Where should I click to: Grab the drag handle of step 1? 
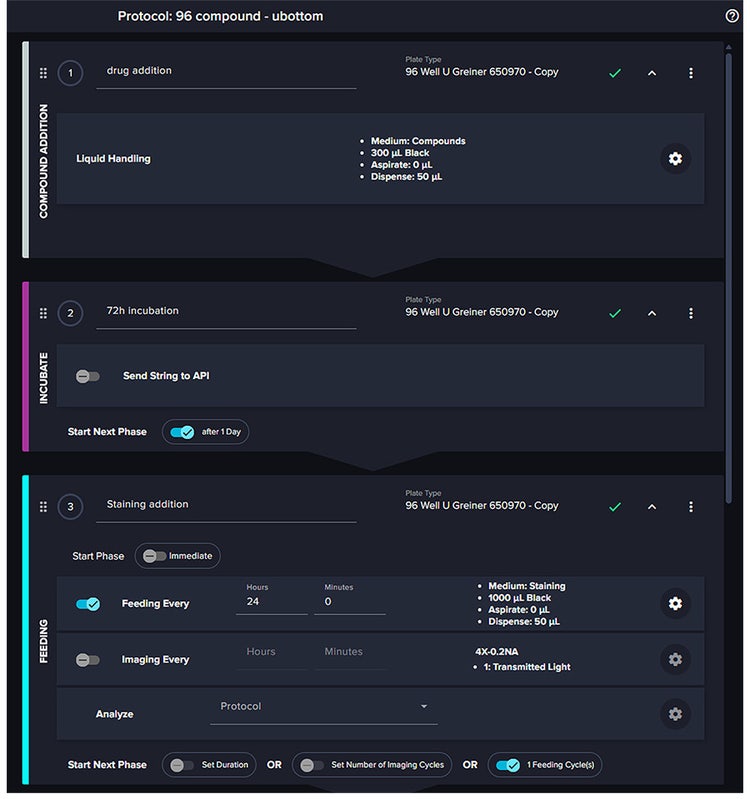click(43, 73)
